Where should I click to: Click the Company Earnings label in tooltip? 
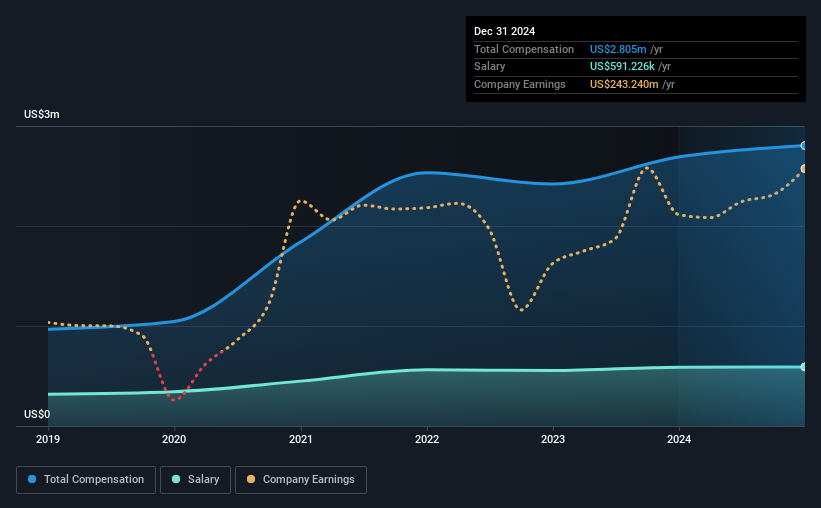tap(519, 84)
